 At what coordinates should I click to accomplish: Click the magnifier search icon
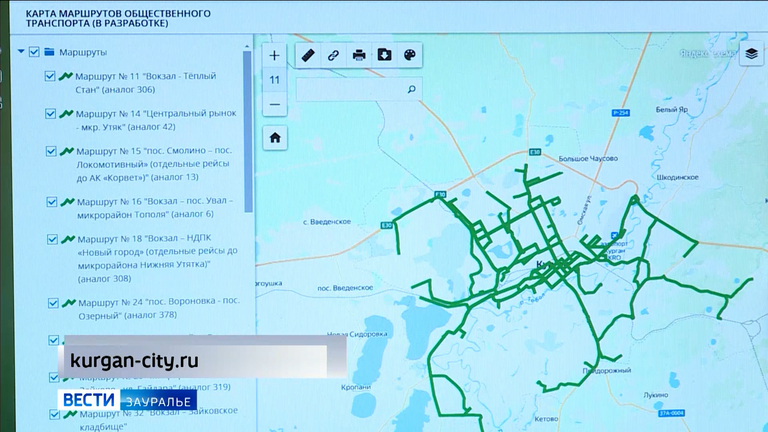click(x=411, y=89)
